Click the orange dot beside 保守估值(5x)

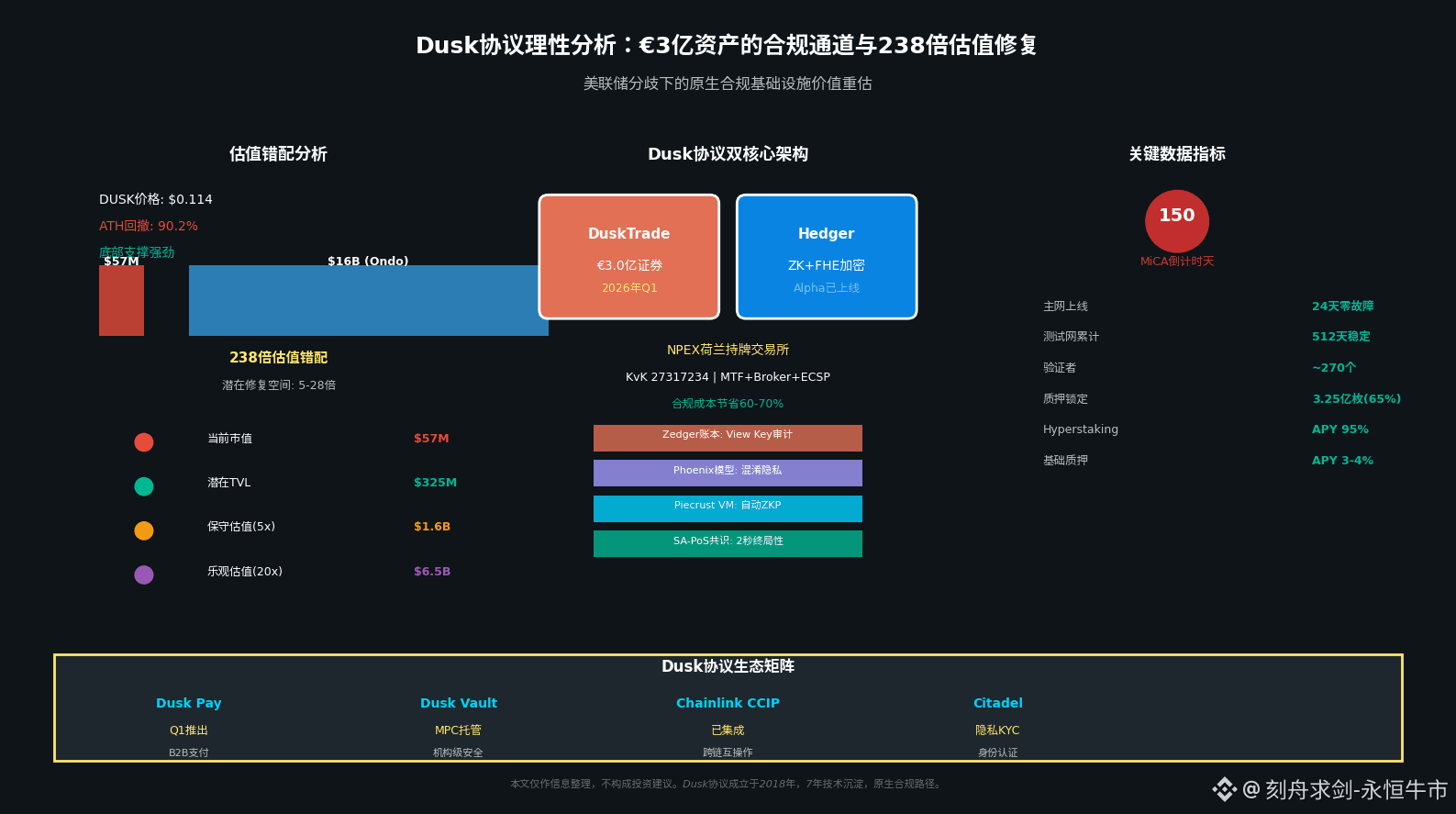click(x=144, y=530)
